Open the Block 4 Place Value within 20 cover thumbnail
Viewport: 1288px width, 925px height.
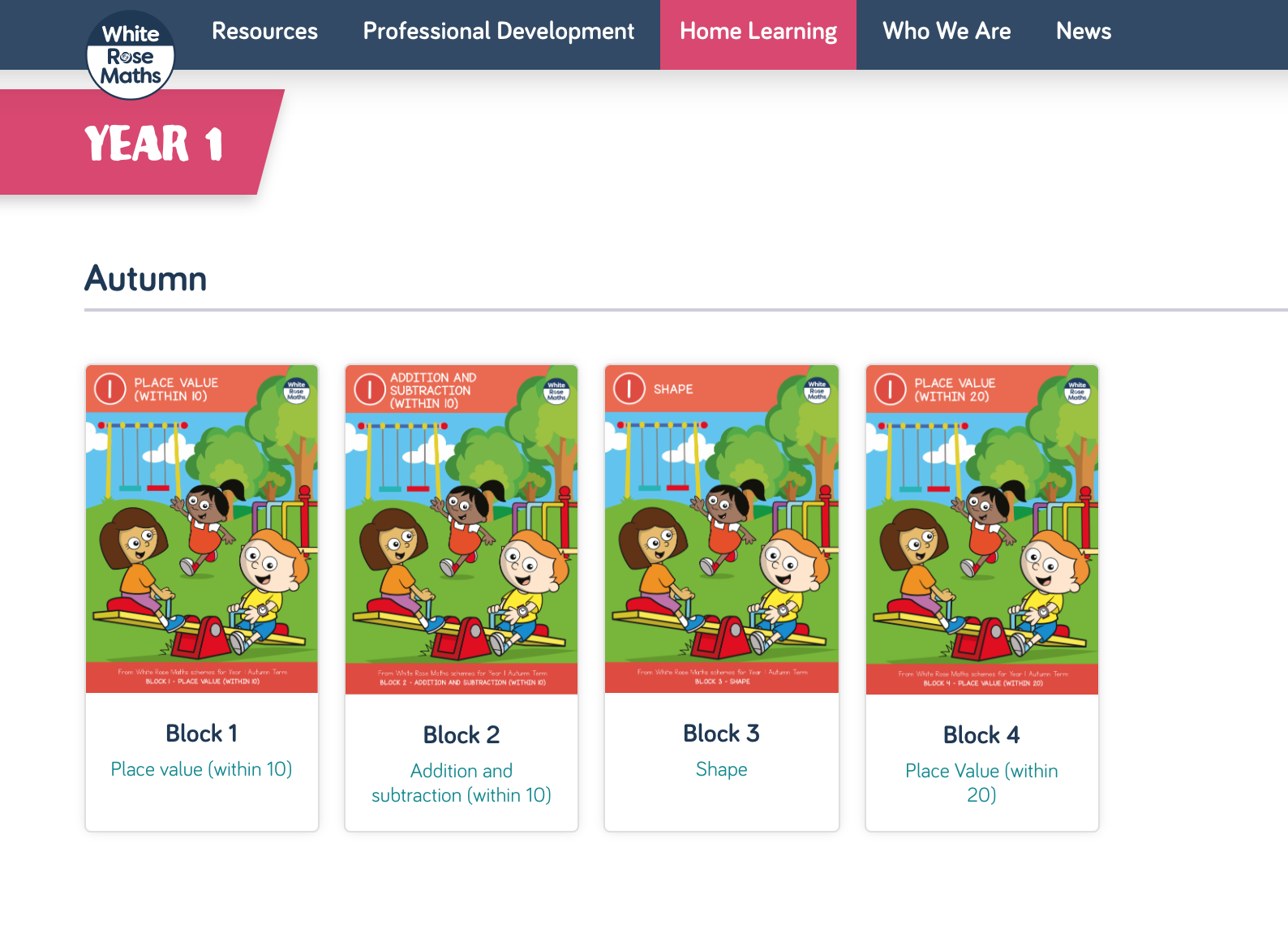point(982,530)
